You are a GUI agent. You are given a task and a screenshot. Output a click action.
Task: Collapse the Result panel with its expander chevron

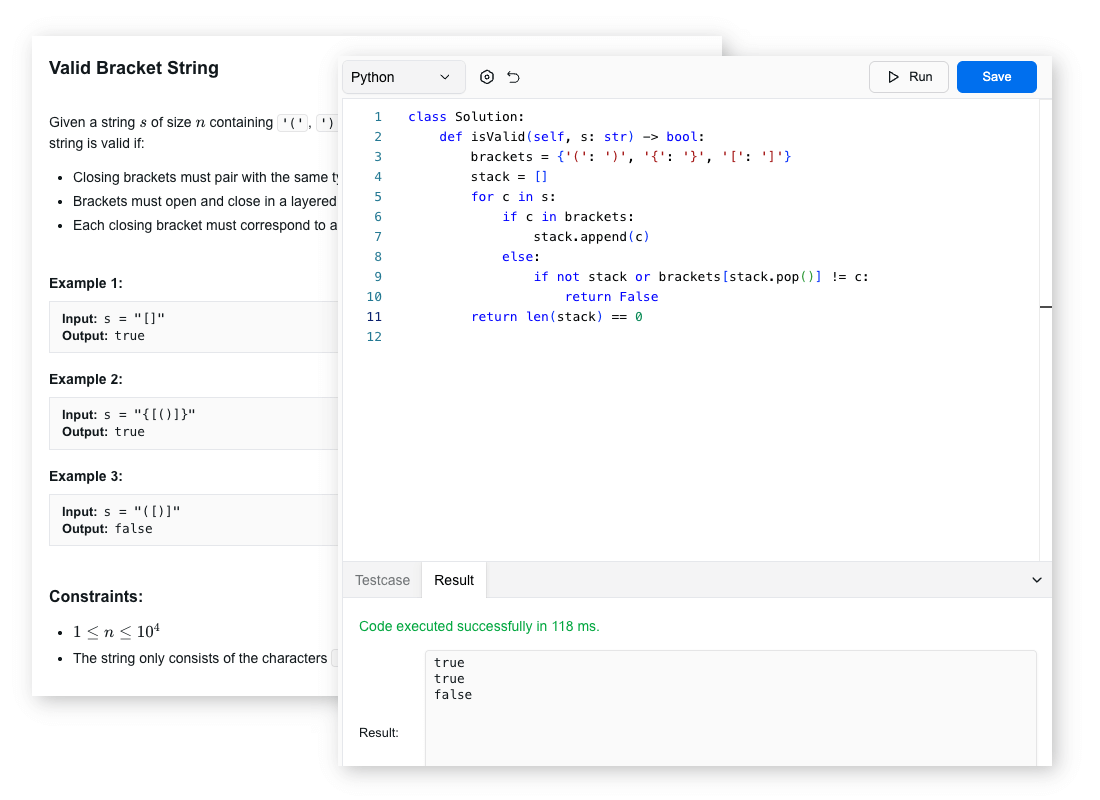point(1037,579)
